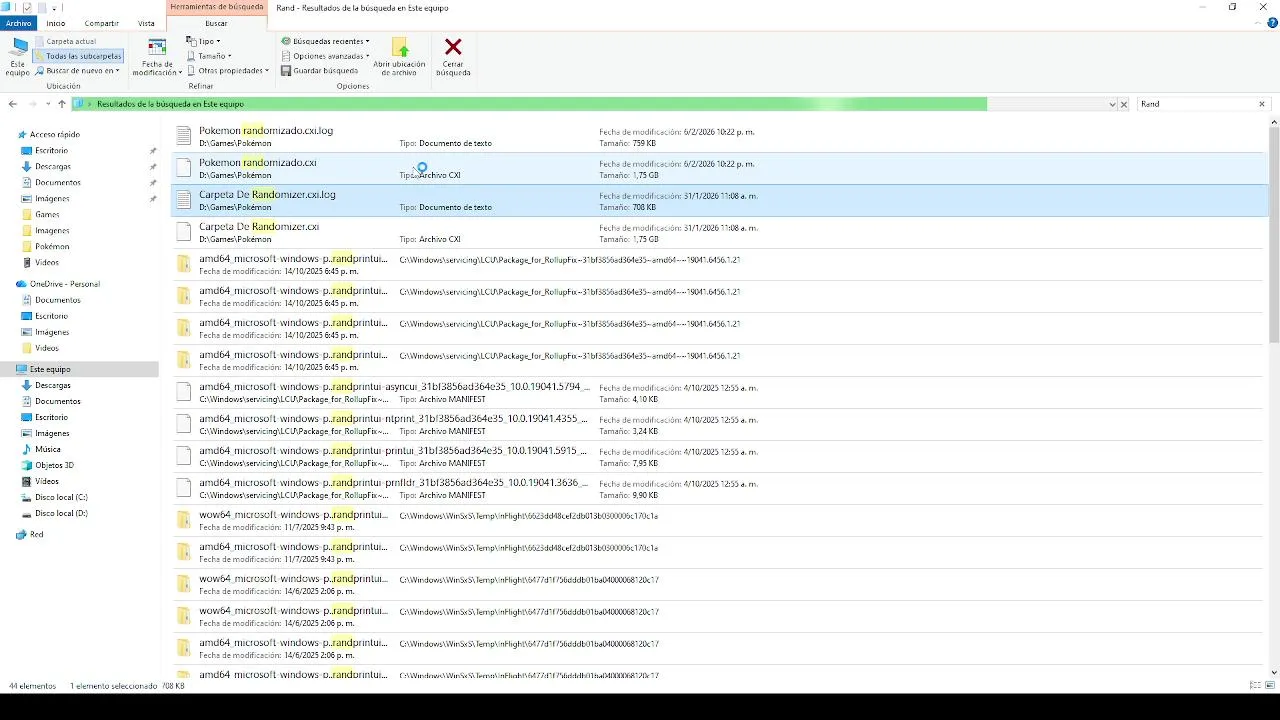Click the file icon of Carpeta De Randomizer.cxi

click(x=183, y=232)
